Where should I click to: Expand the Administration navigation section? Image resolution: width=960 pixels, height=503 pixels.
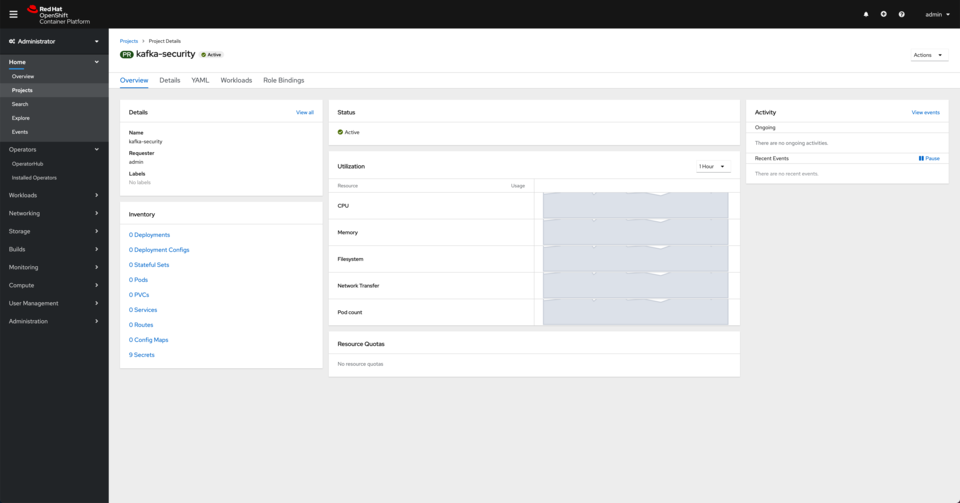point(54,321)
